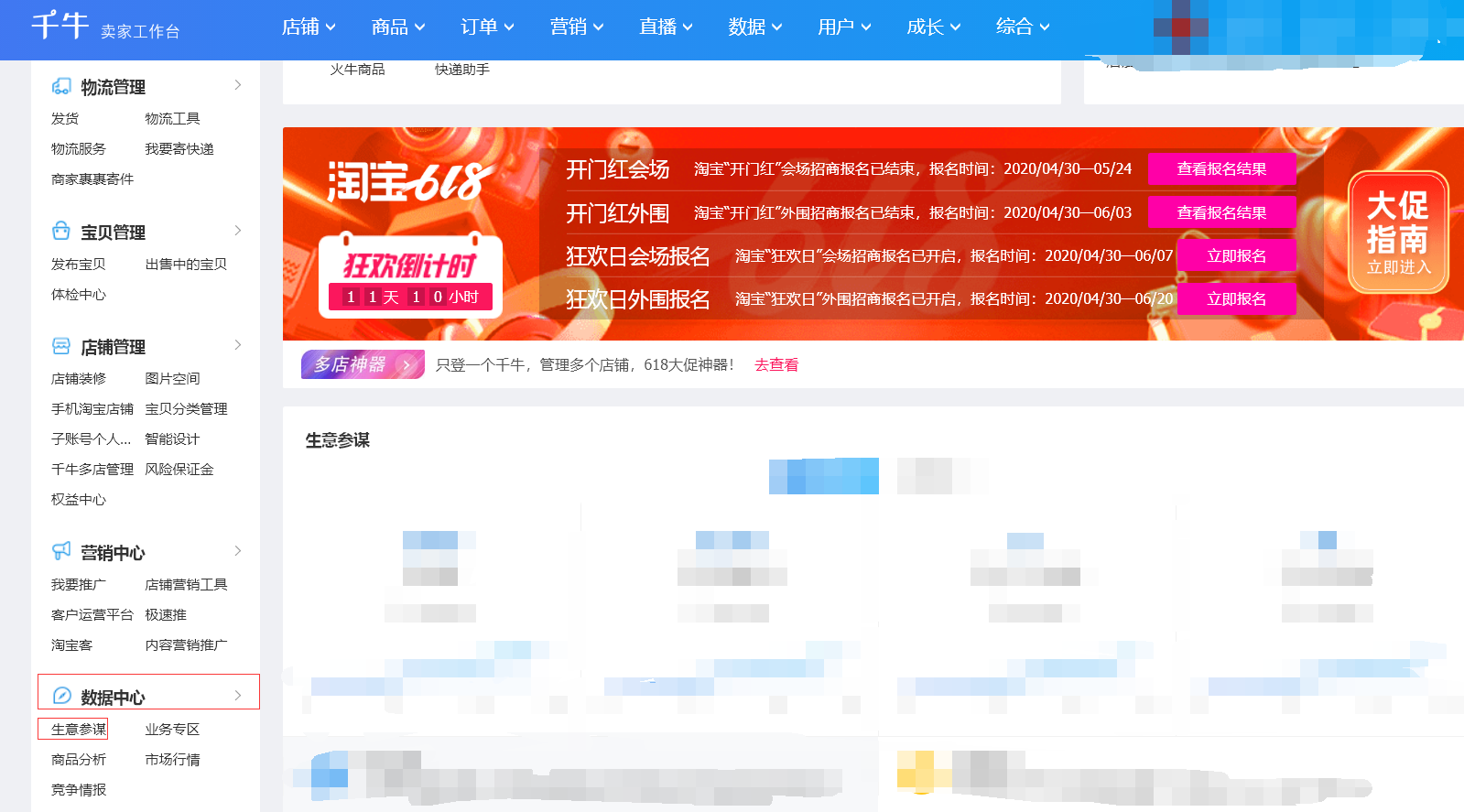Viewport: 1464px width, 812px height.
Task: Open 物流服务 link
Action: (x=79, y=148)
